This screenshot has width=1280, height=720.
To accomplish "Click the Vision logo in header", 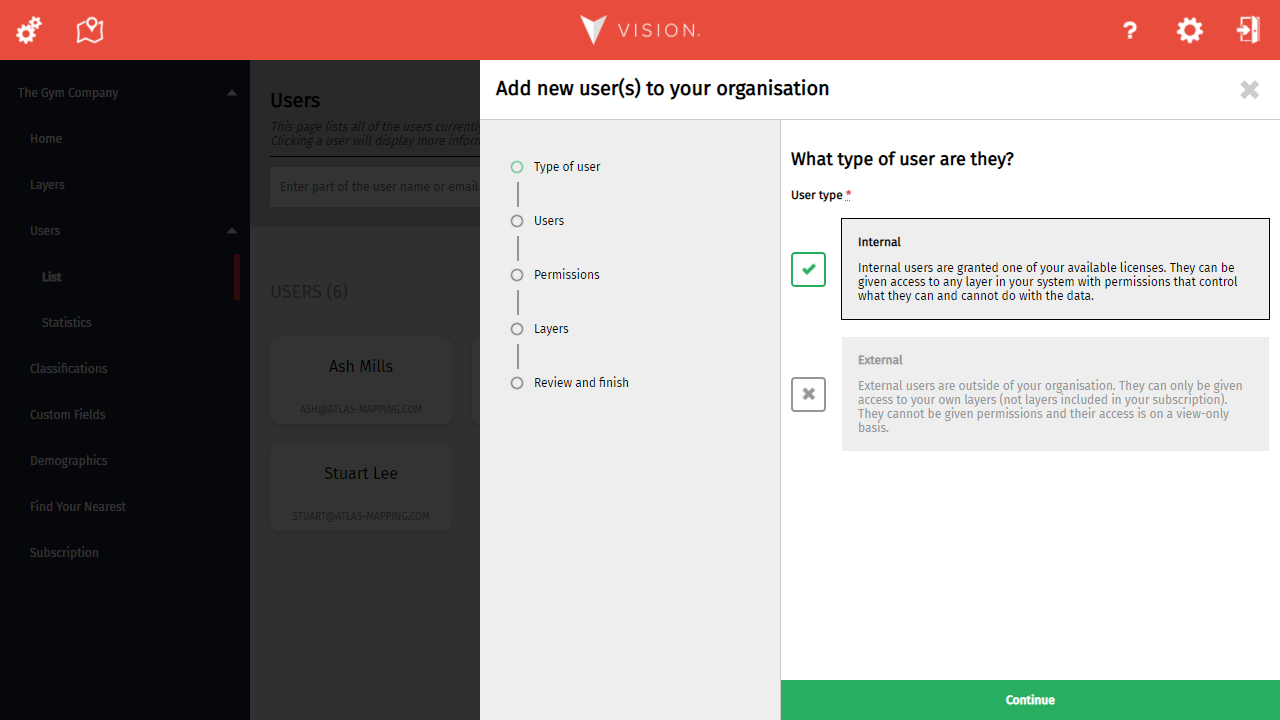I will click(640, 30).
